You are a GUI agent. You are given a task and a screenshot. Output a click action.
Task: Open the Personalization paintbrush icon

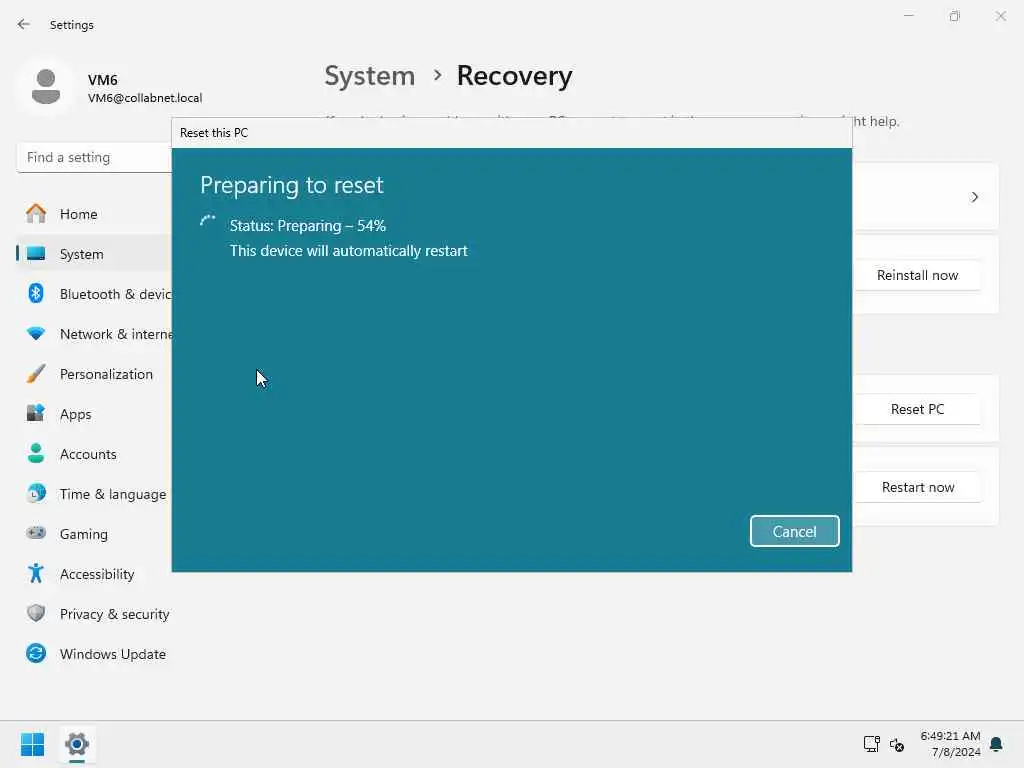point(36,374)
